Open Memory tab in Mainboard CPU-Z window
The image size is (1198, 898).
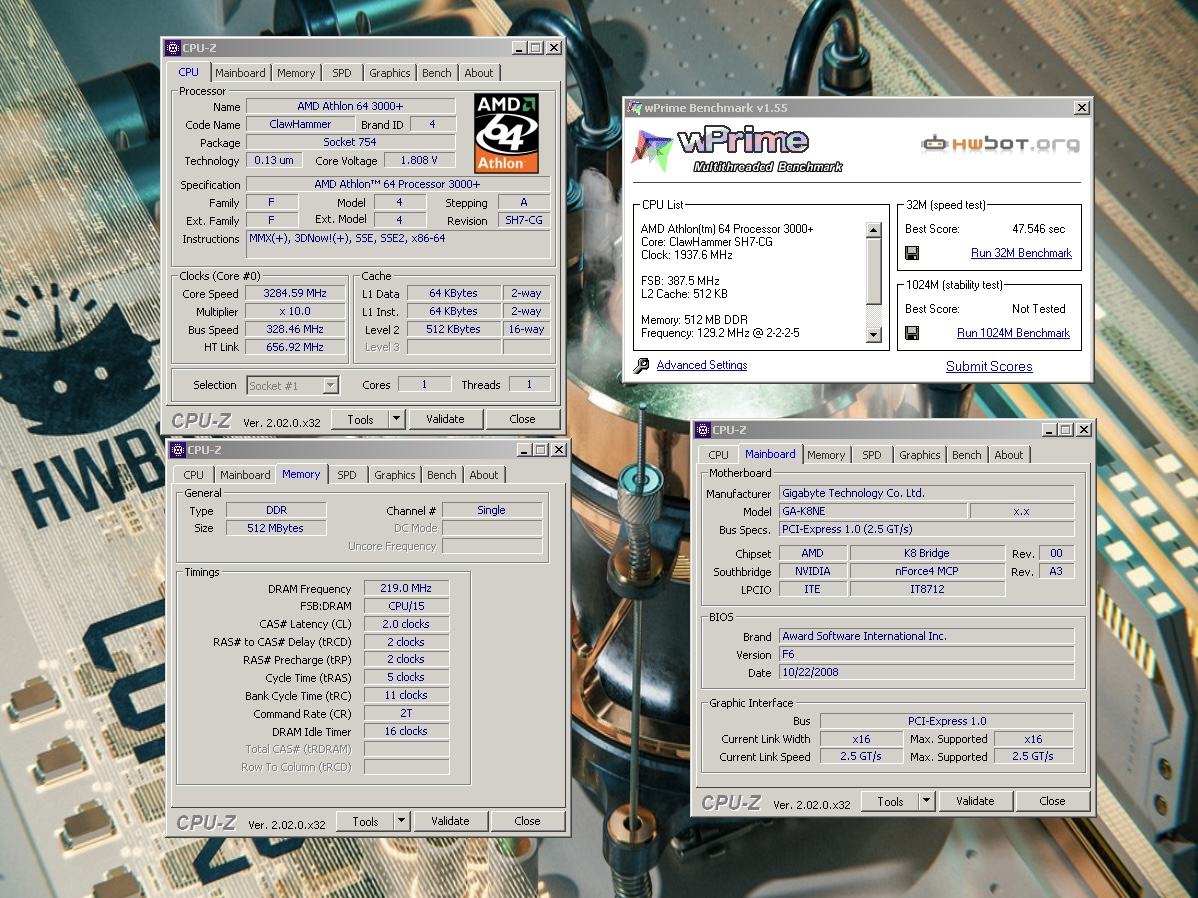point(826,455)
